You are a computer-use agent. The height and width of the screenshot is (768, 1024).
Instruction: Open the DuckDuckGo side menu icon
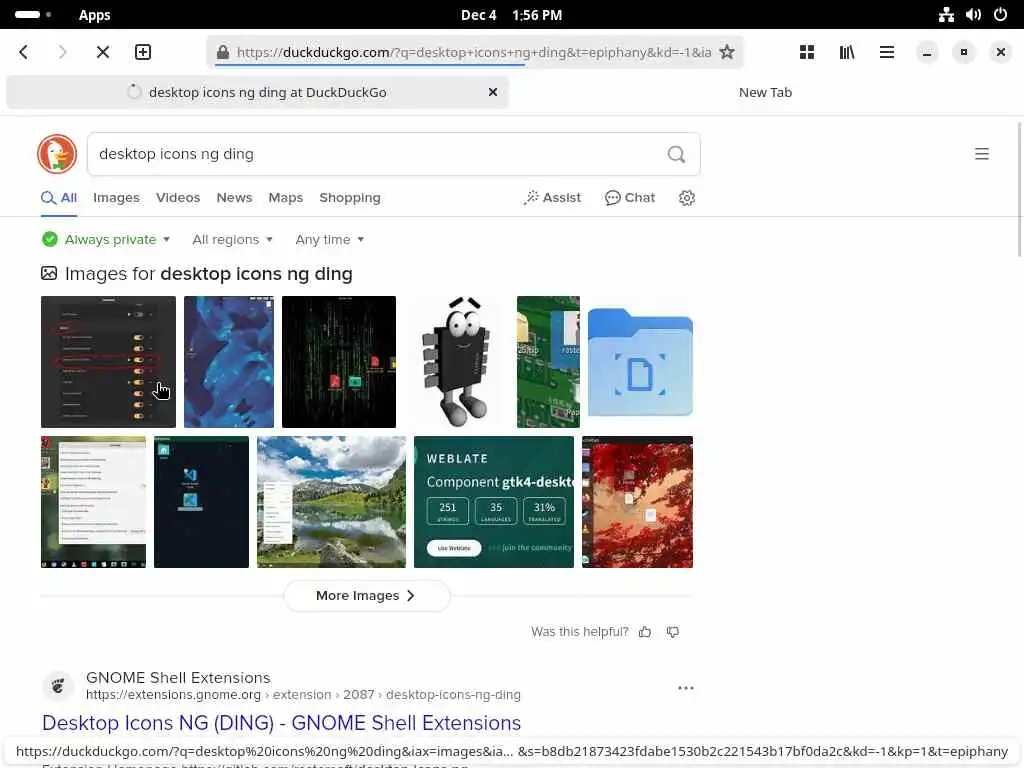(x=982, y=154)
